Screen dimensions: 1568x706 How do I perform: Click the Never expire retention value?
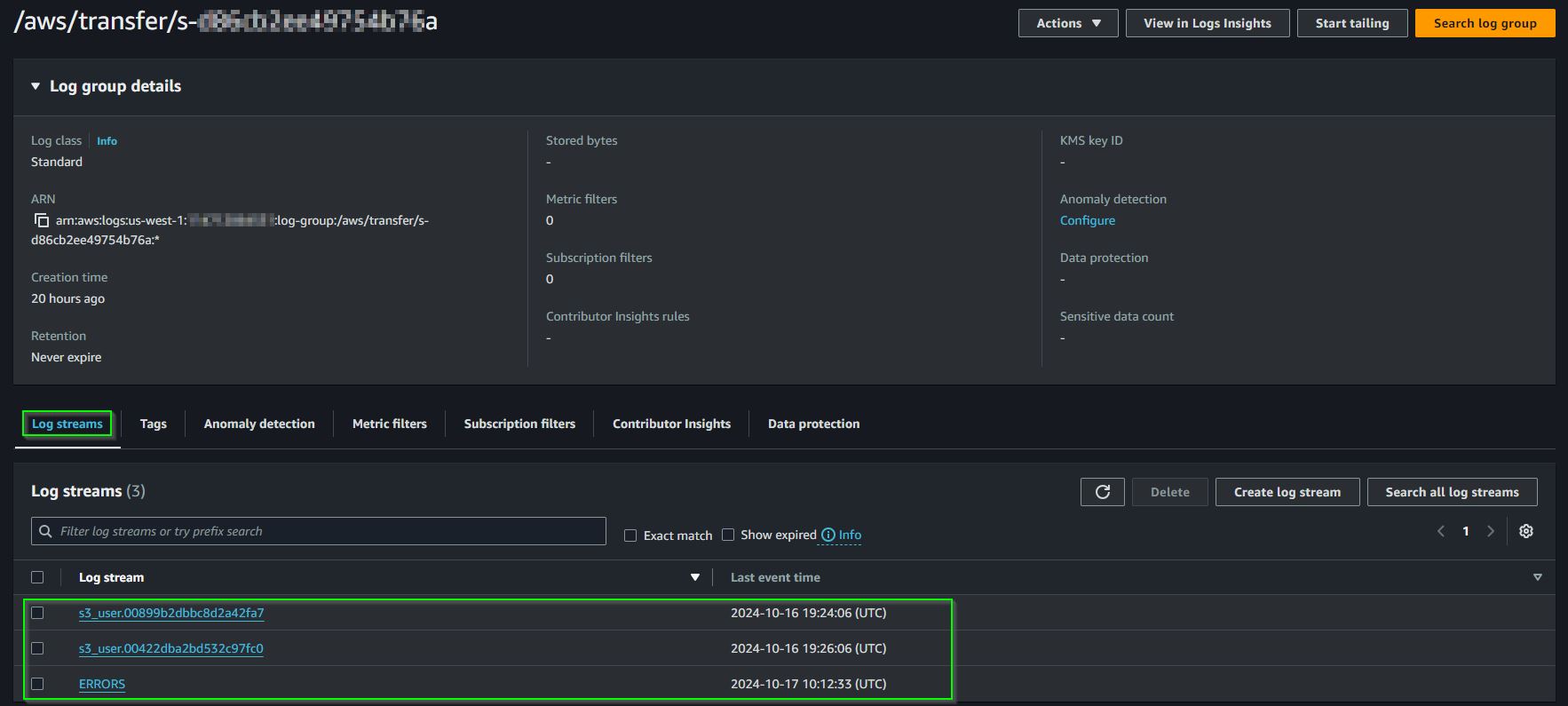tap(67, 357)
